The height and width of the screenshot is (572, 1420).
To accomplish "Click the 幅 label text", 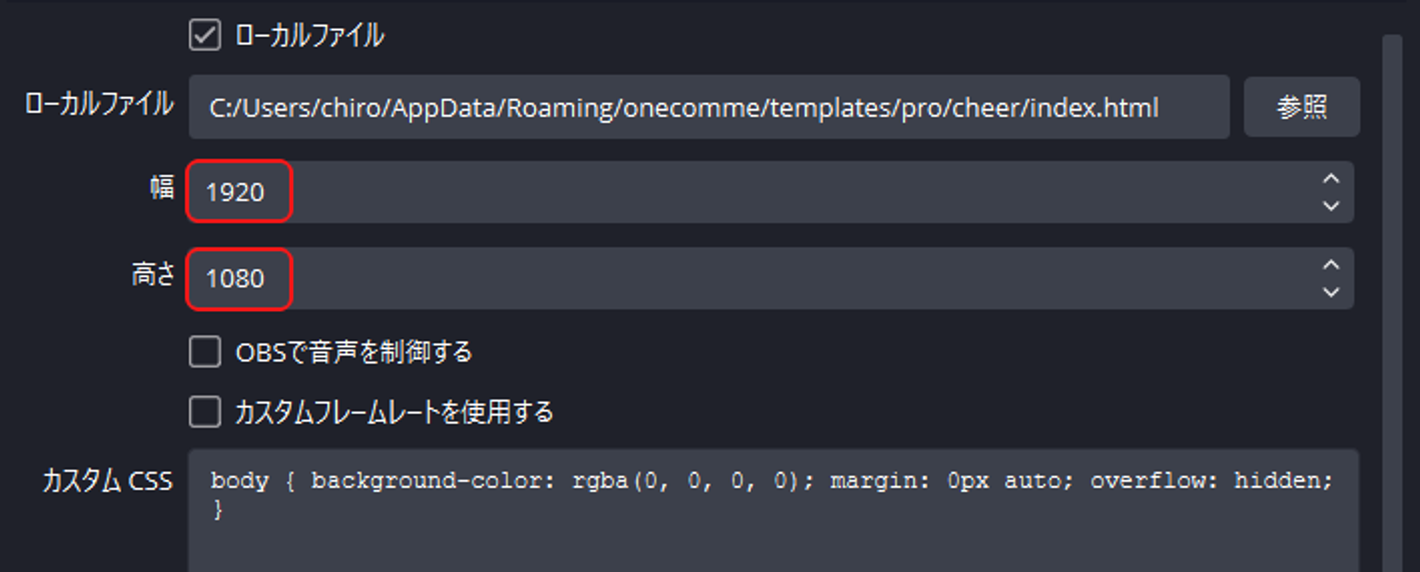I will (162, 188).
